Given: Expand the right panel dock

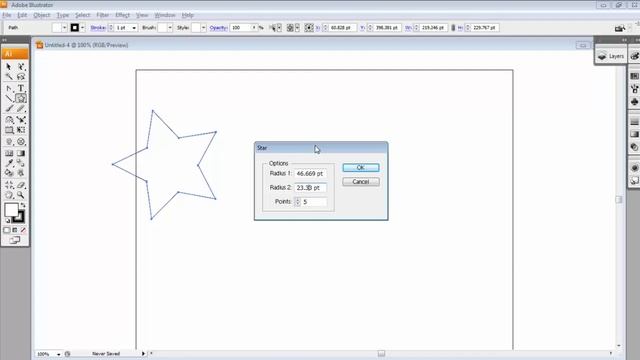Looking at the screenshot, I should [624, 40].
